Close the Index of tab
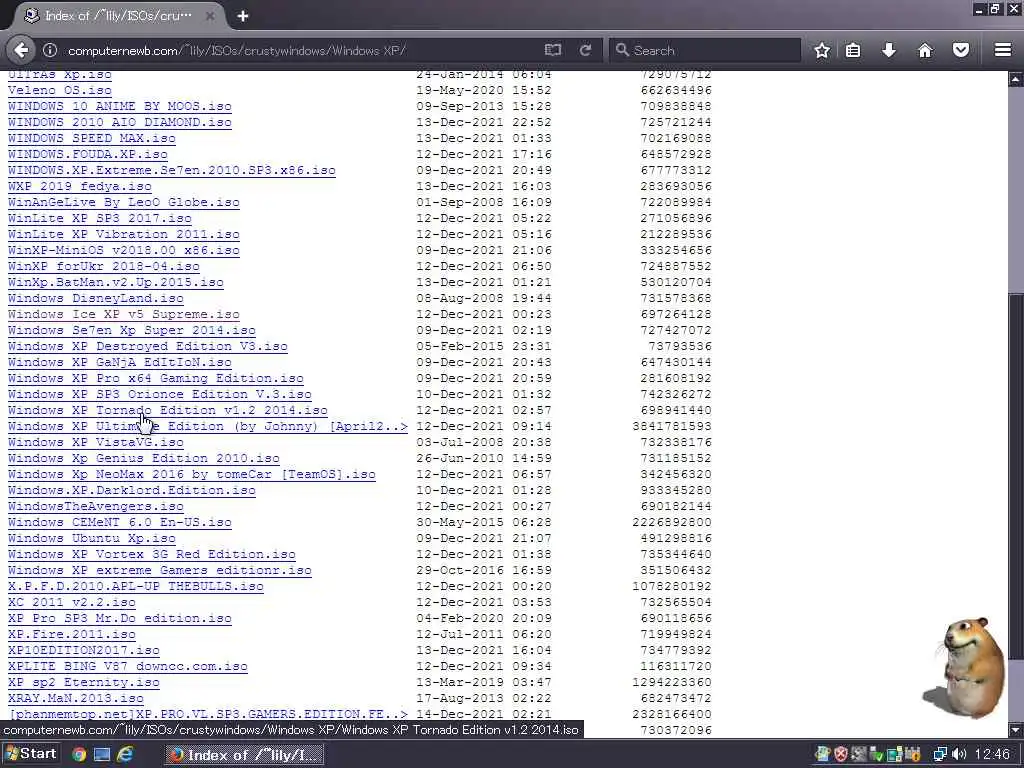 click(210, 16)
